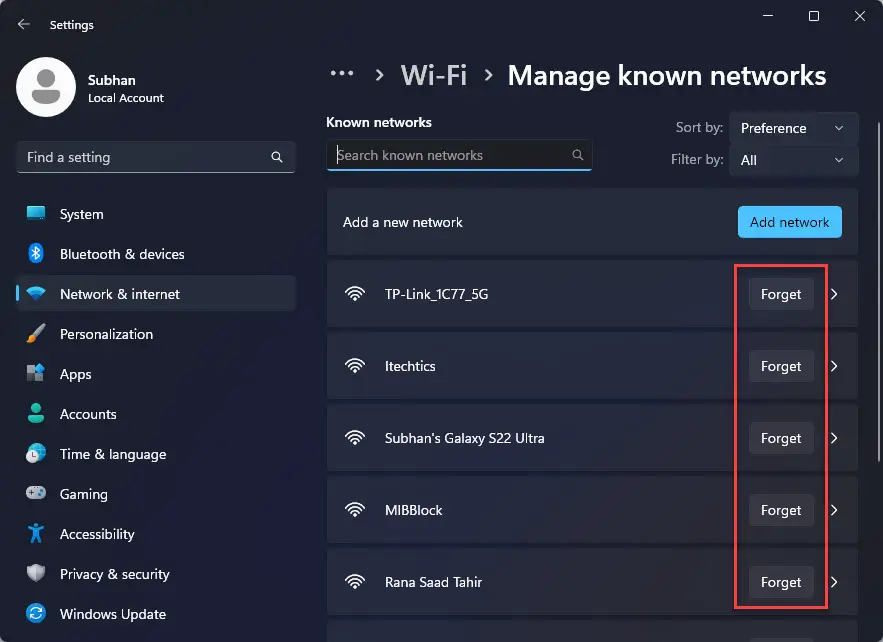Forget the Rana Saad Tahir network
Screen dimensions: 883x642
[x=781, y=582]
